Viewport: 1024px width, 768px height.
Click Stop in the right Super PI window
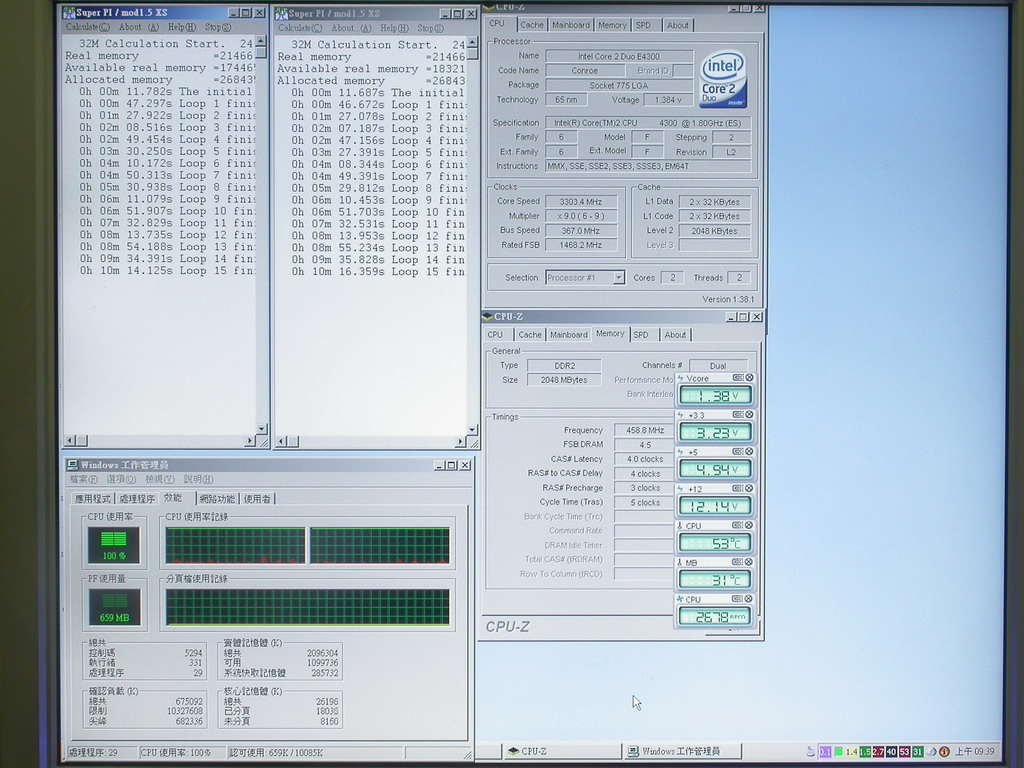pos(430,28)
